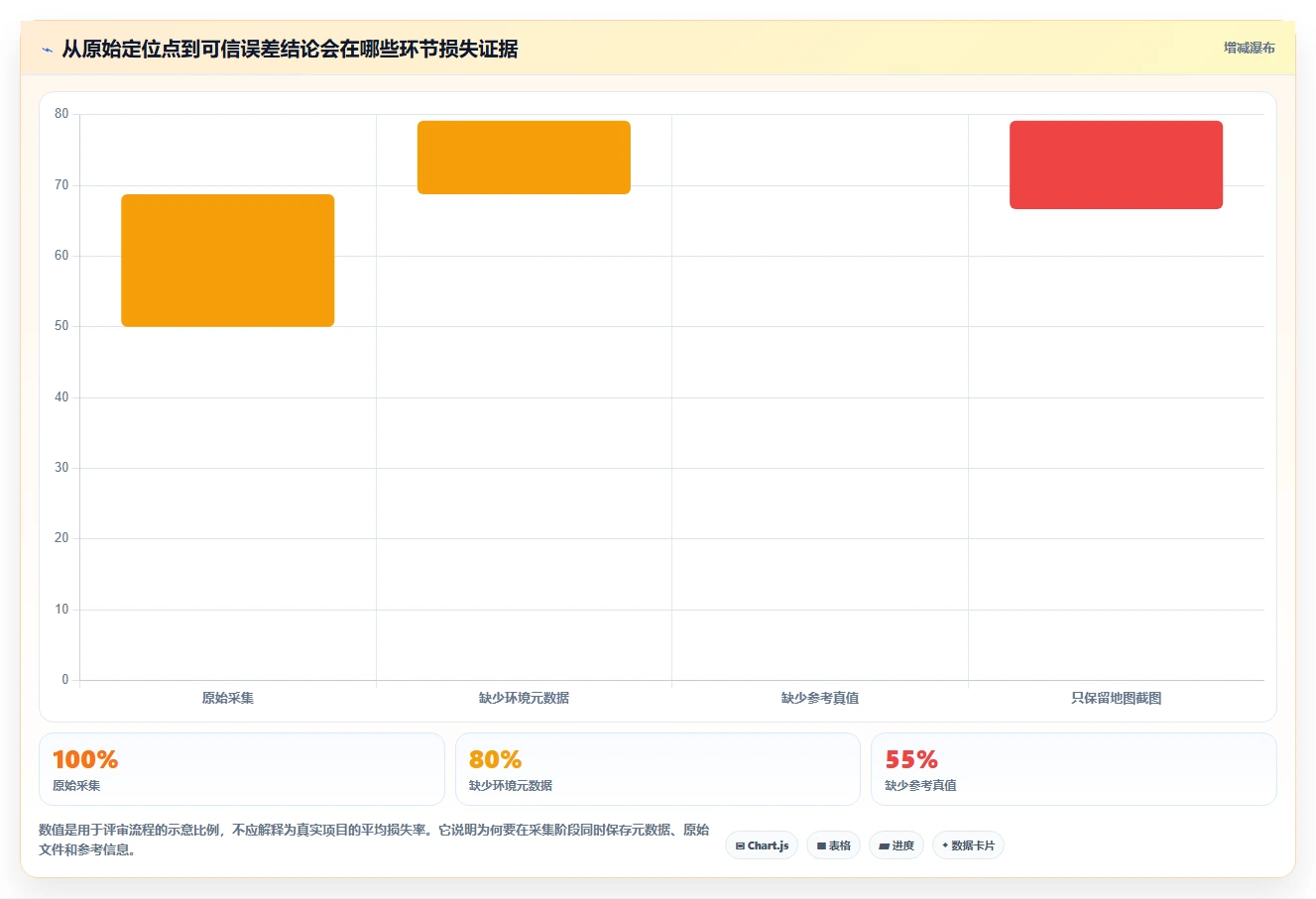Click the orange 缺少环境元数据 waterfall bar

point(524,158)
